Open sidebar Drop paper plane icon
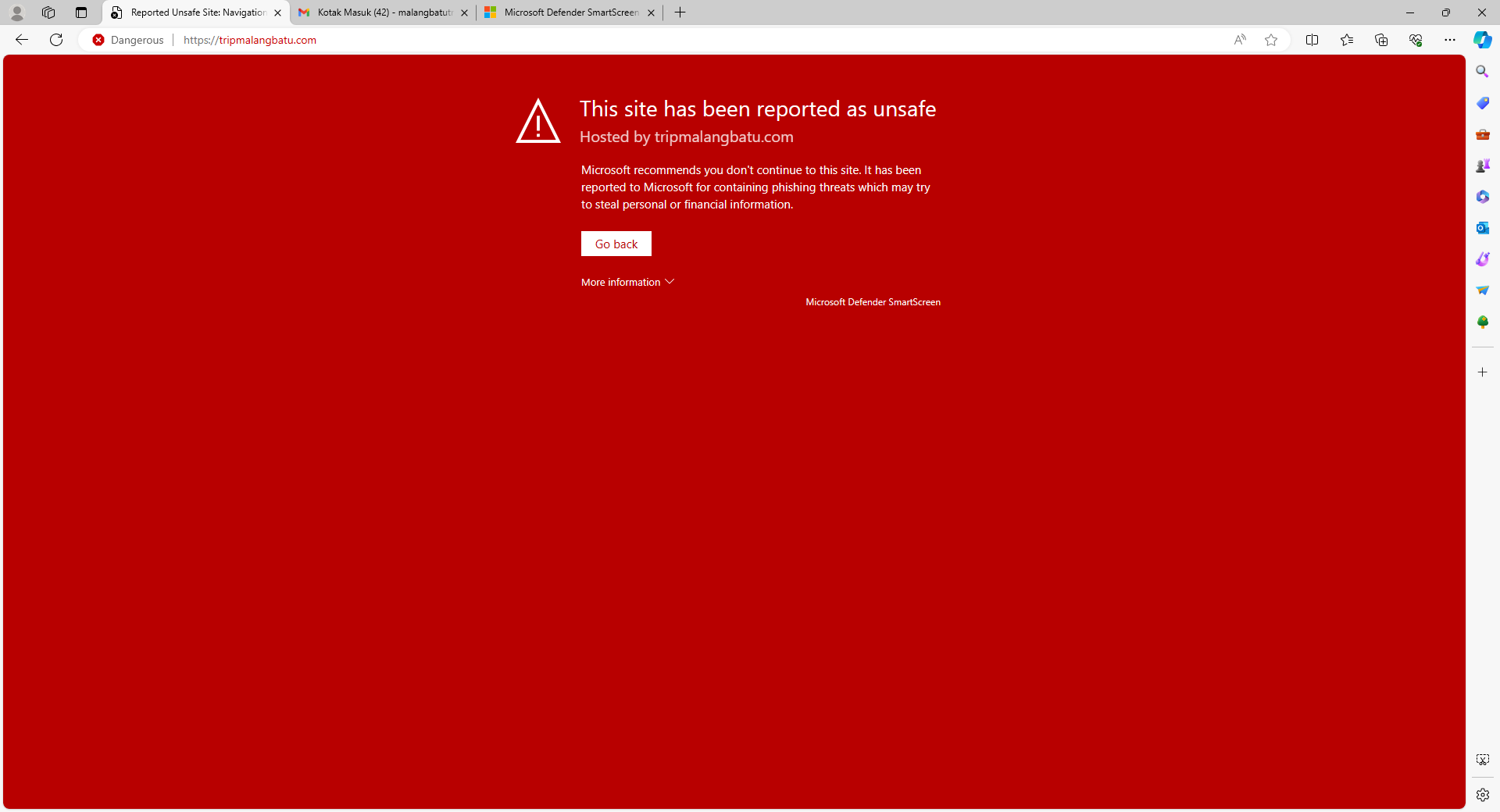Viewport: 1500px width, 812px height. (1482, 290)
